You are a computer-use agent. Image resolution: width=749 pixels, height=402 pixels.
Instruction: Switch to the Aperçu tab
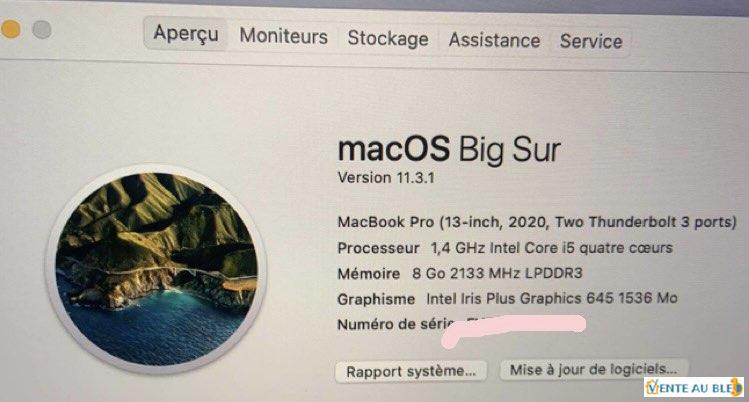tap(186, 34)
